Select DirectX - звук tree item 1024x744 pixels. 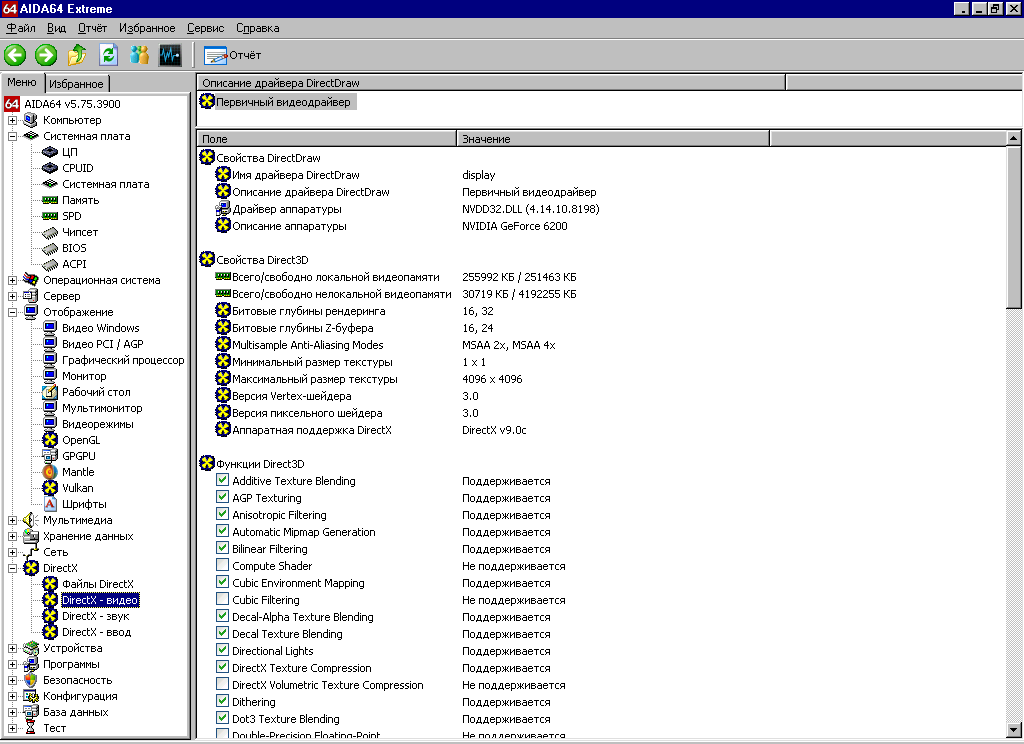point(96,616)
